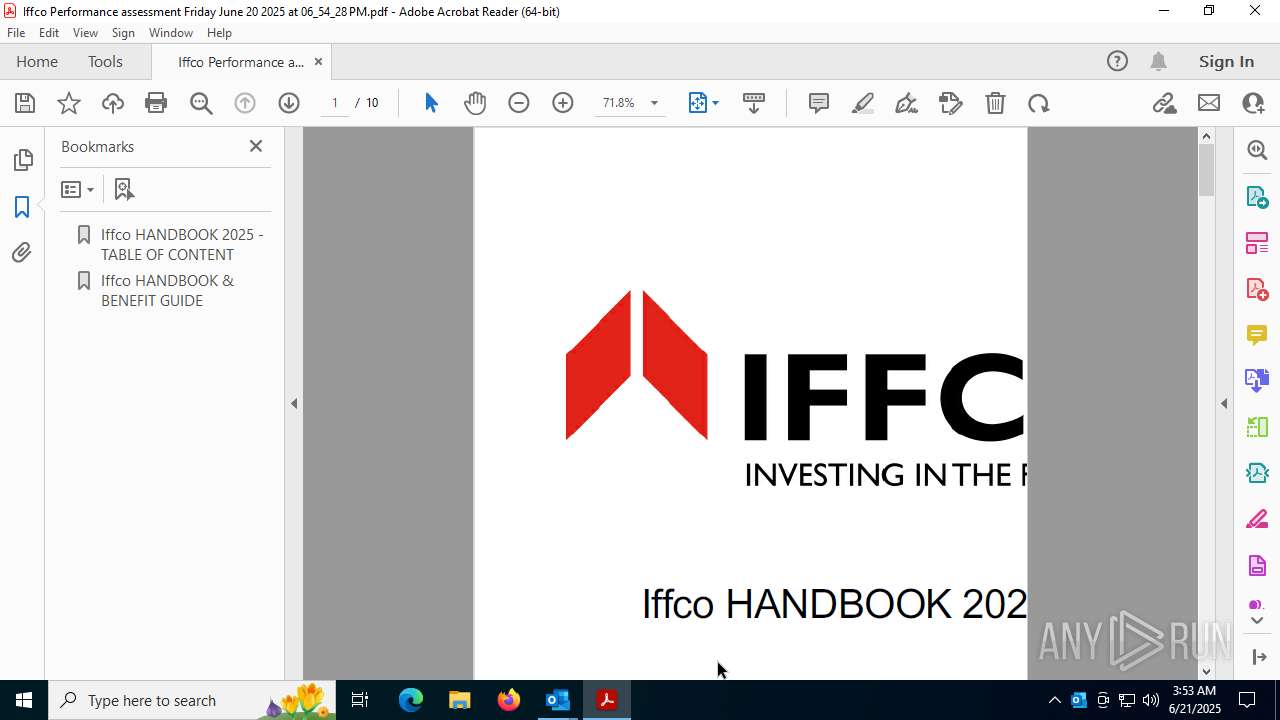1280x720 pixels.
Task: Open the edit PDF toolbar icon
Action: point(951,103)
